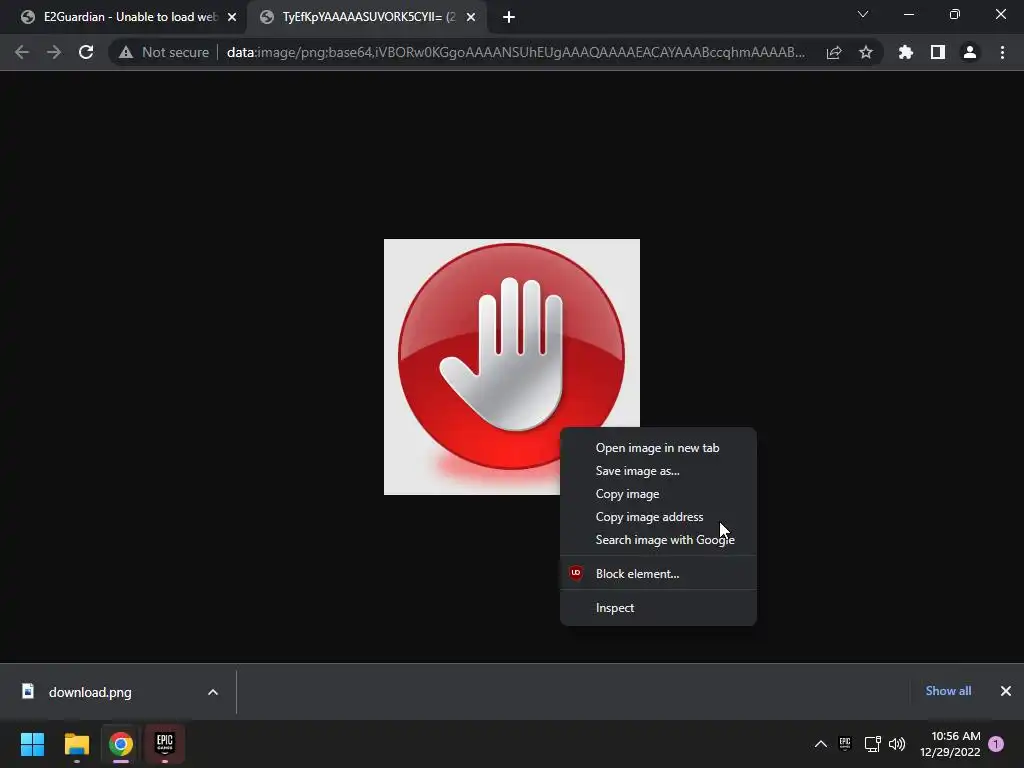Switch to the E2Guardian tab
Viewport: 1024px width, 768px height.
(x=124, y=17)
